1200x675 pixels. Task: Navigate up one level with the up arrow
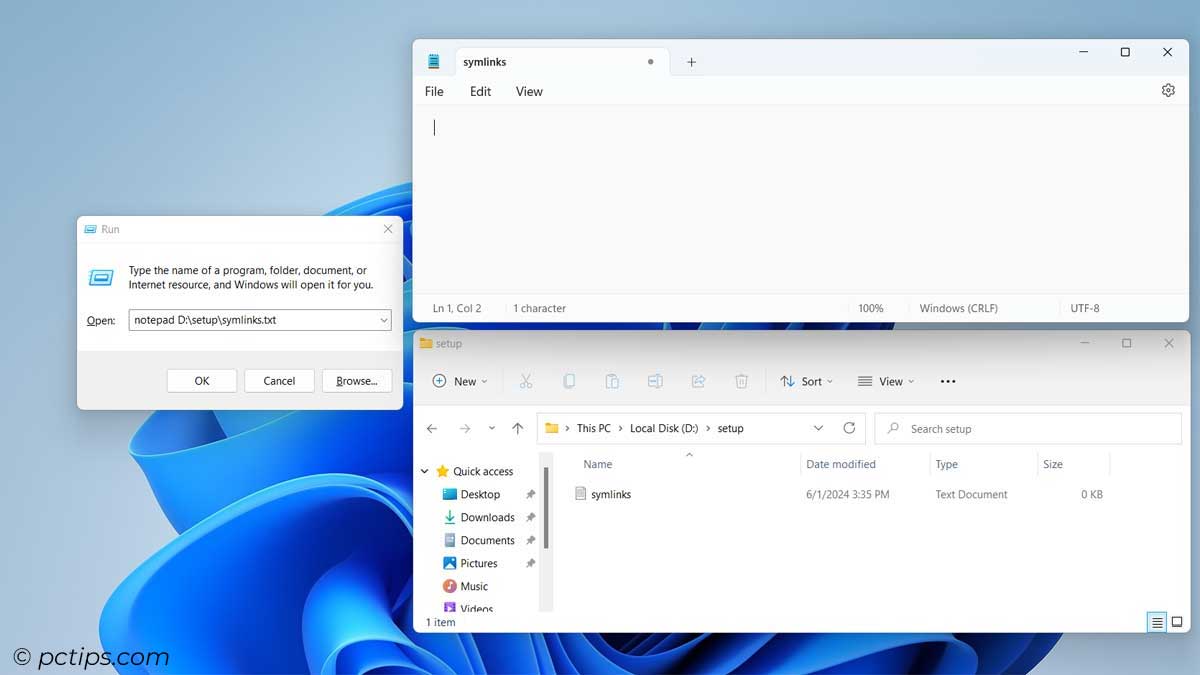pos(518,428)
